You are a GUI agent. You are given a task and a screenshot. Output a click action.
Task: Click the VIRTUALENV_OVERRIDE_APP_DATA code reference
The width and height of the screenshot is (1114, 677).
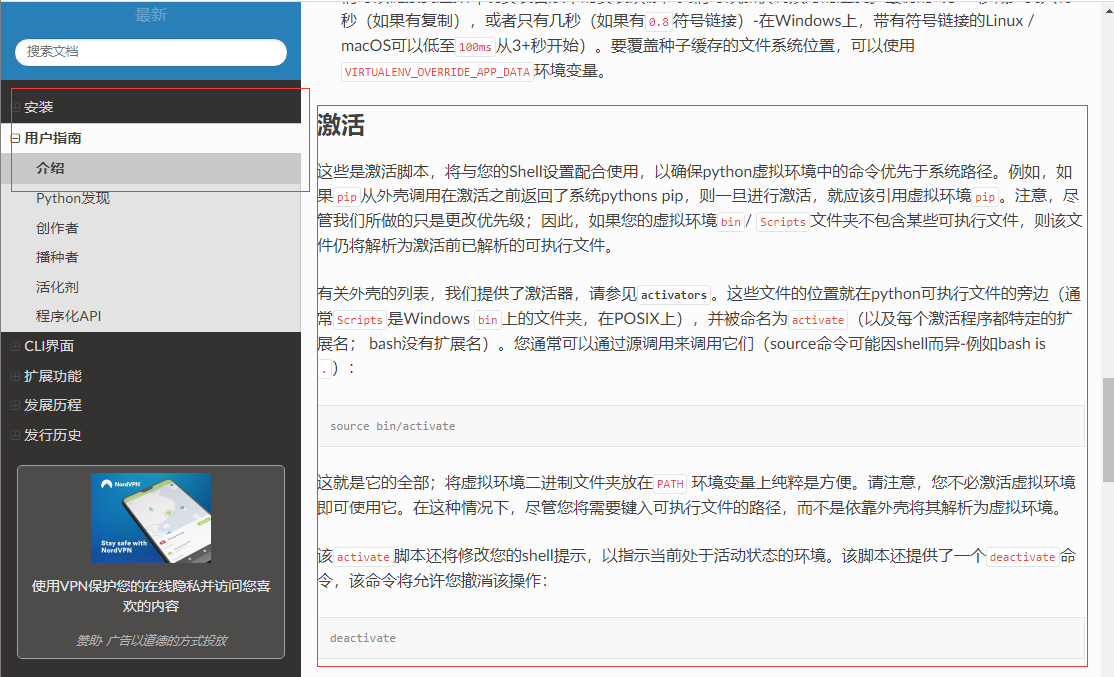[437, 71]
